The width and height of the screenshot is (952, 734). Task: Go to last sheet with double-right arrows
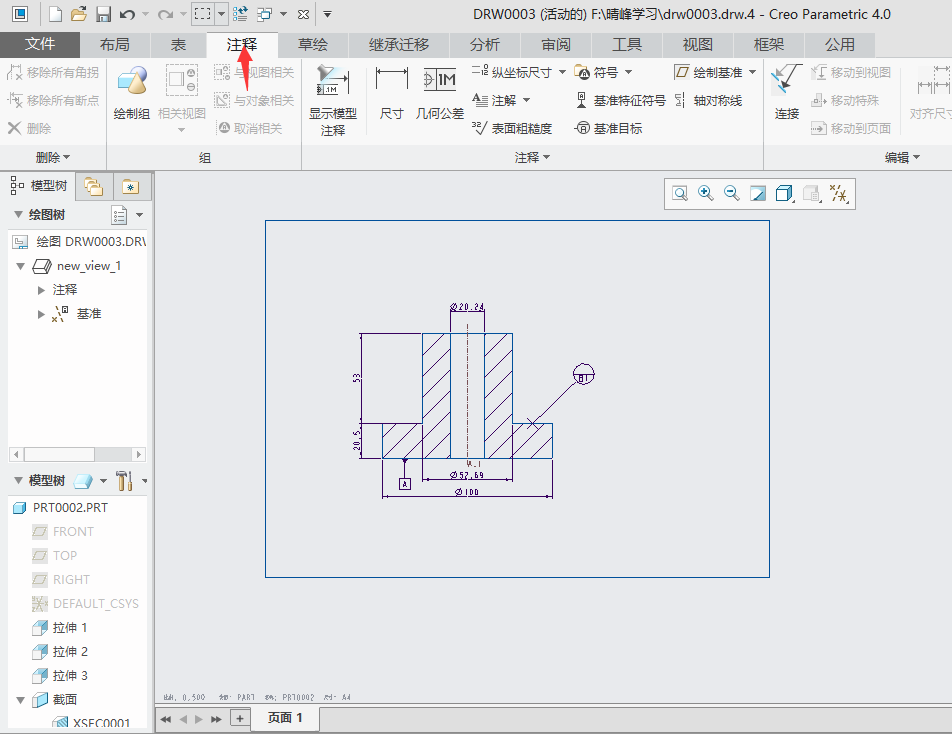click(216, 719)
